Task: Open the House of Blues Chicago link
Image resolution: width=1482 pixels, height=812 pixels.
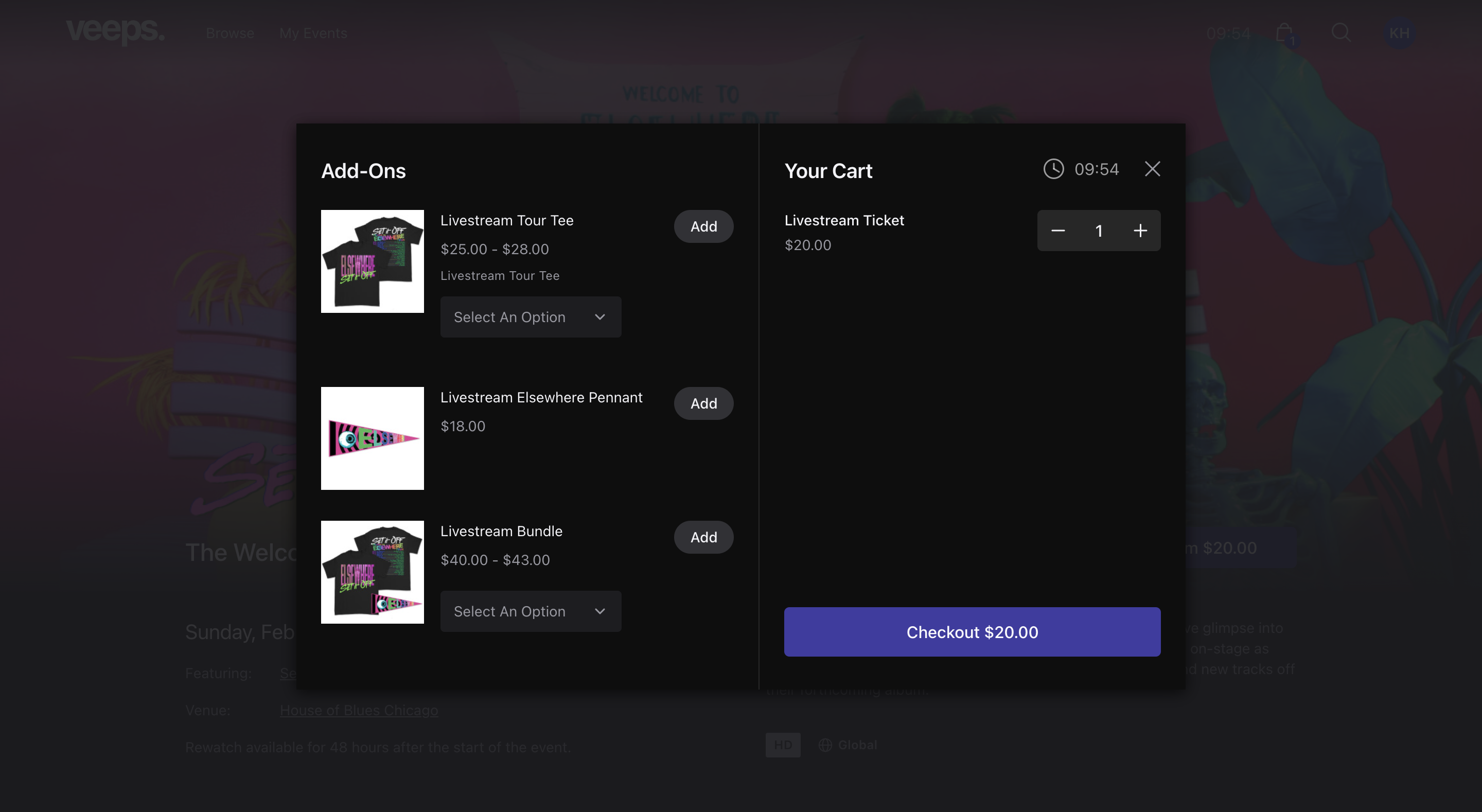Action: click(359, 710)
